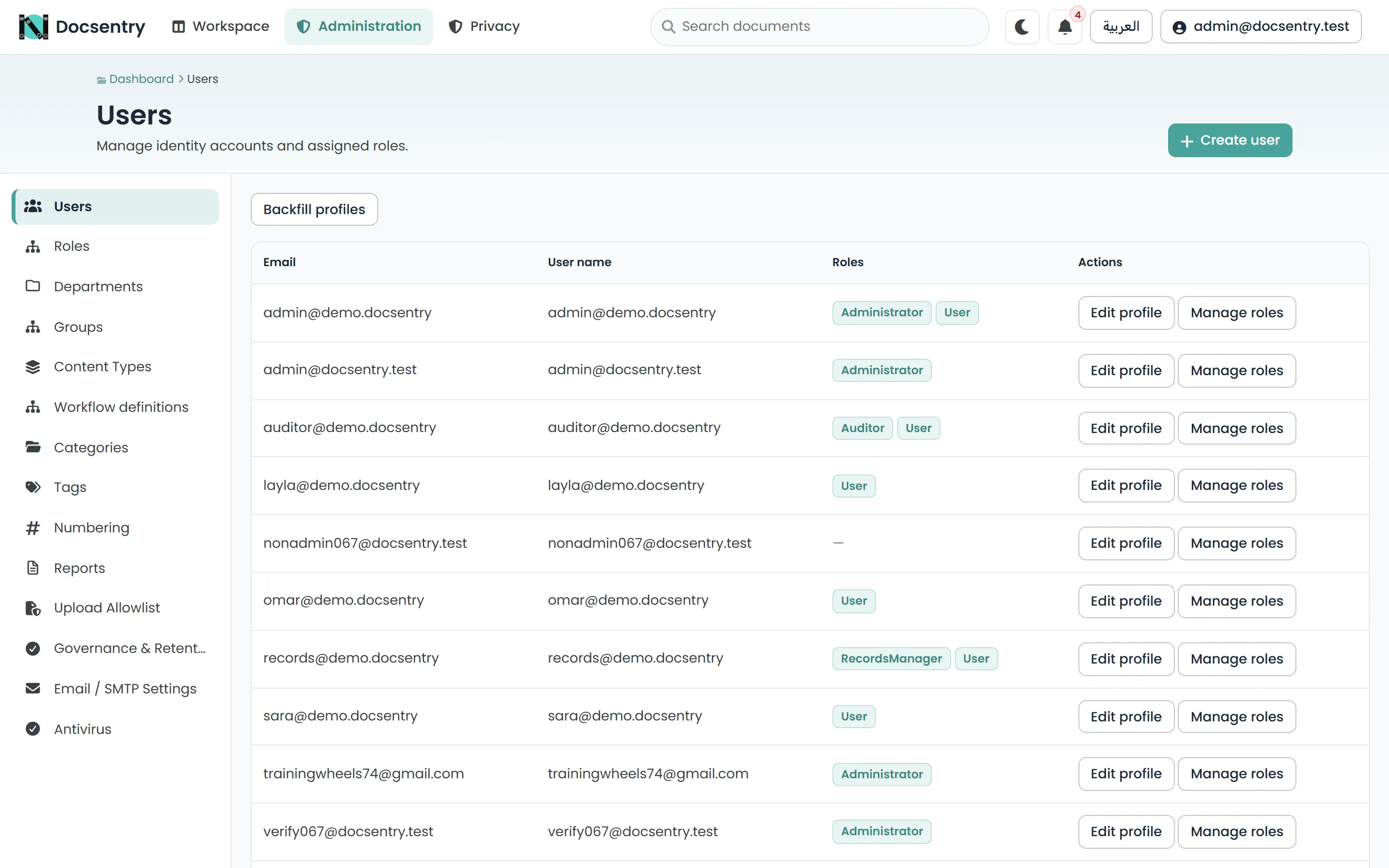Click the Content Types layers icon
1389x868 pixels.
click(33, 367)
